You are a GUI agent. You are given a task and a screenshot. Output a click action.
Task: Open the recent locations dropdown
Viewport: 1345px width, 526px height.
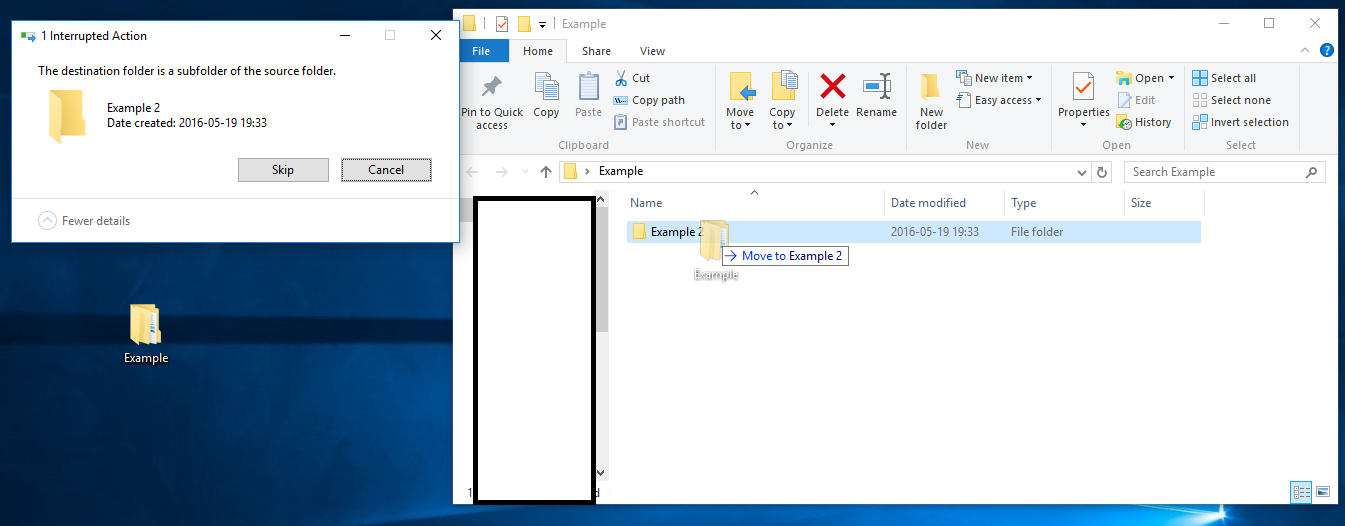tap(526, 172)
